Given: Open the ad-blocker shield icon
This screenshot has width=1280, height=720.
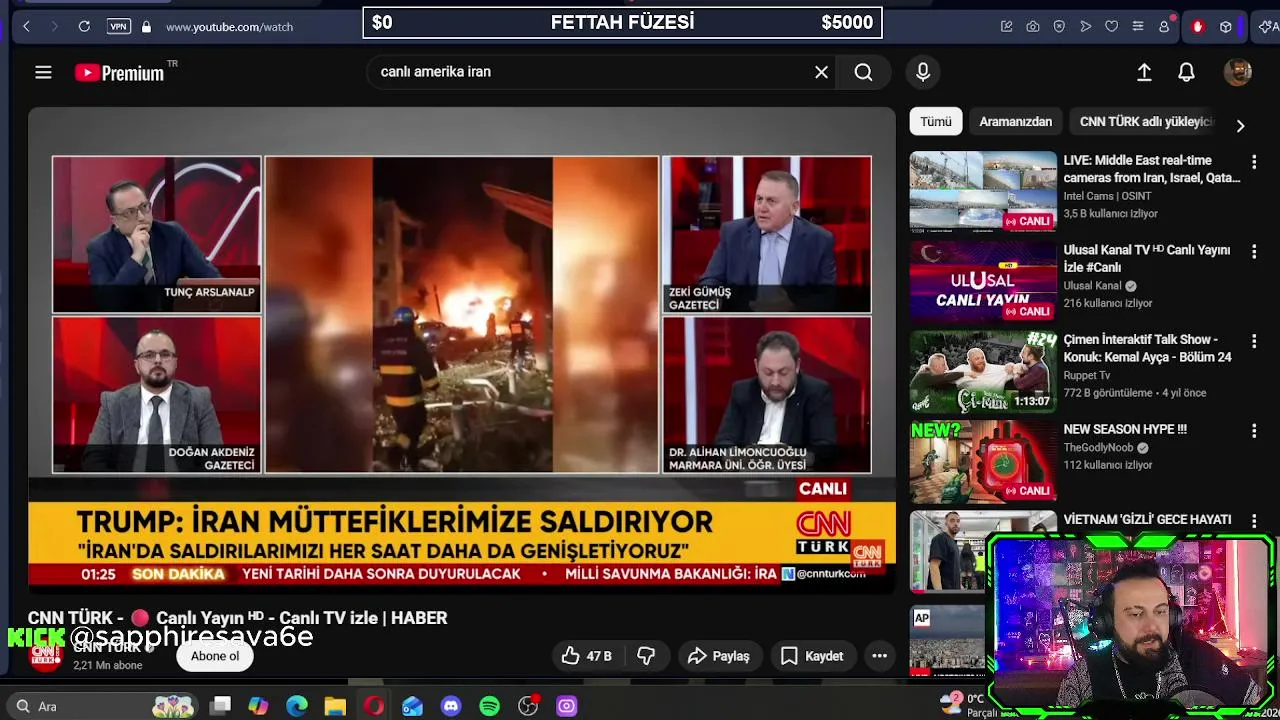Looking at the screenshot, I should [x=1059, y=27].
